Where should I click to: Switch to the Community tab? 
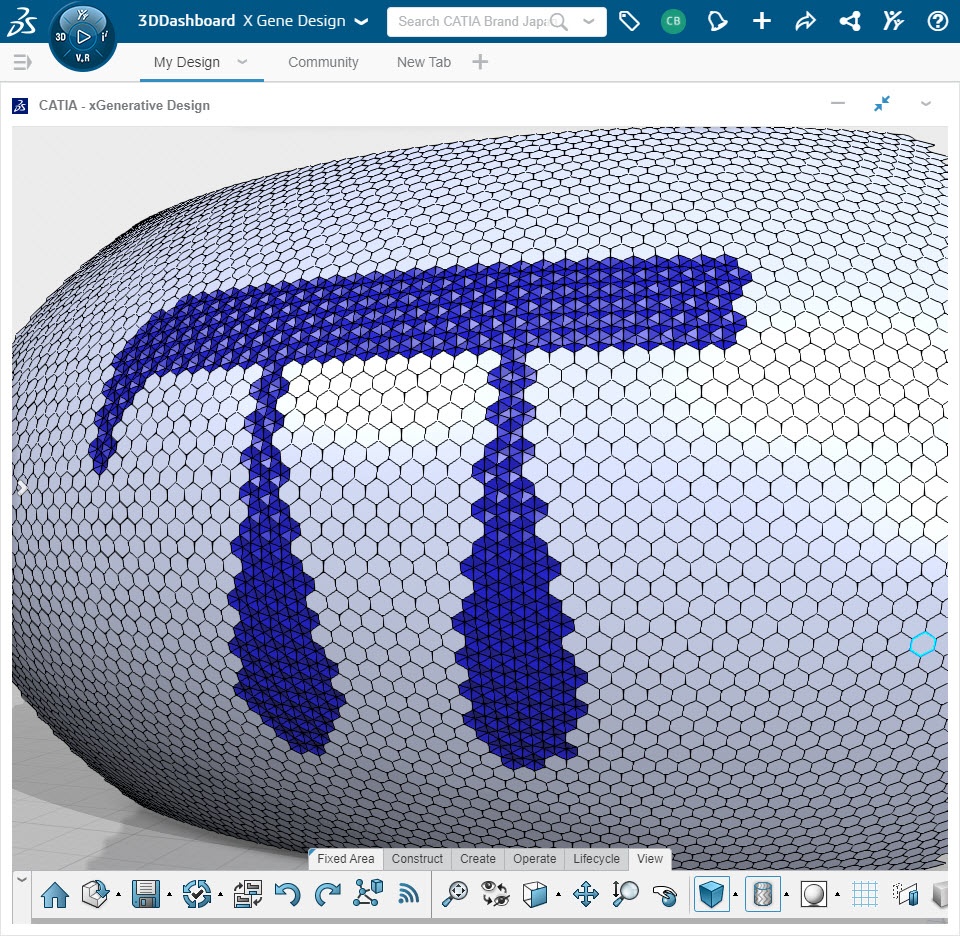[323, 62]
